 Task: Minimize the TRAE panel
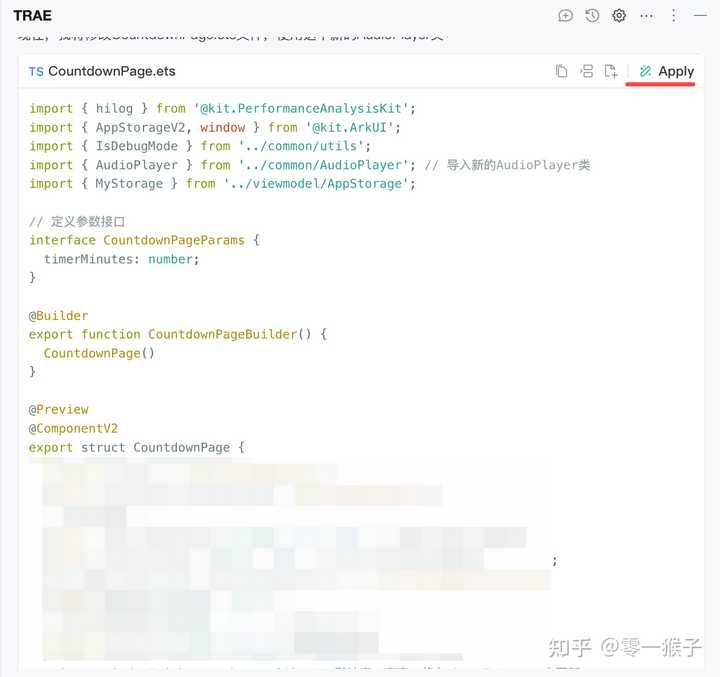pos(700,16)
